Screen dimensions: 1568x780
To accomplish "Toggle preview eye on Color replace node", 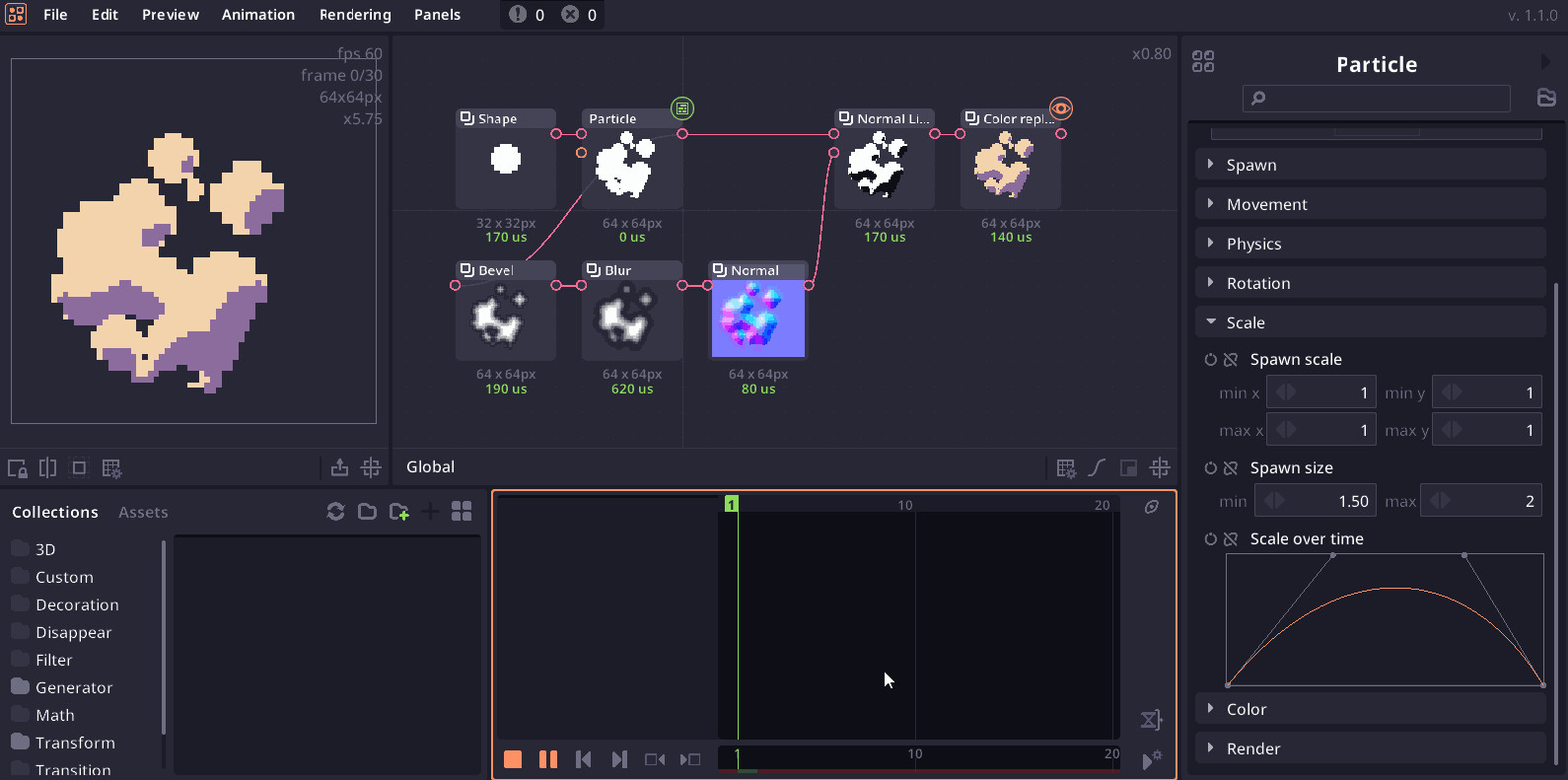I will tap(1060, 108).
